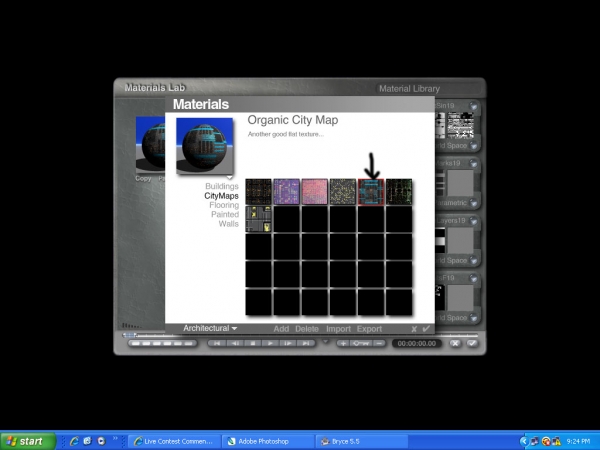This screenshot has width=600, height=450.
Task: Select the purple city map material thumbnail
Action: 286,191
